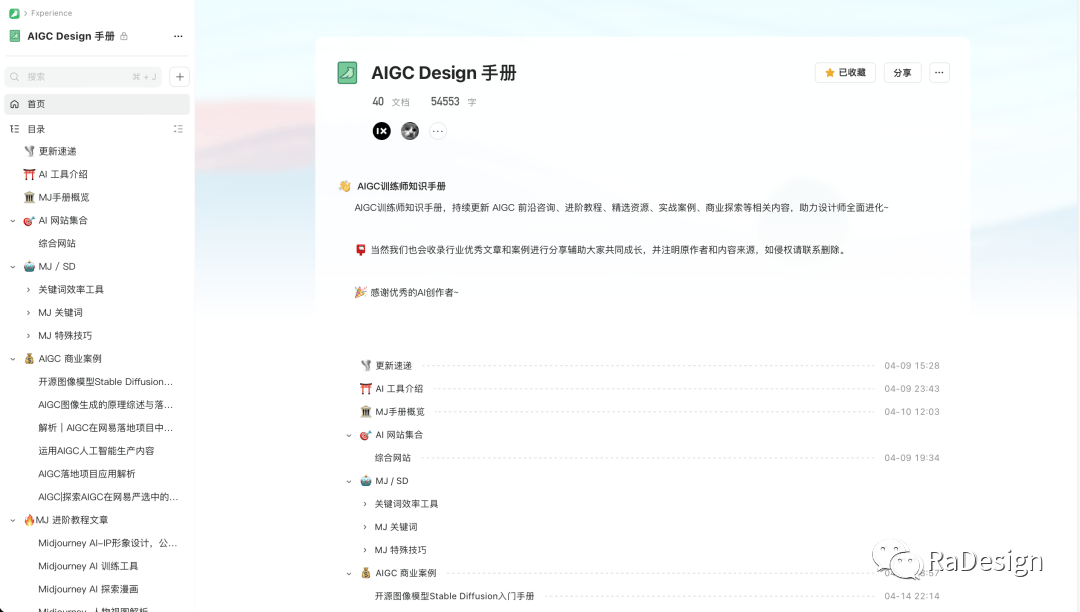The height and width of the screenshot is (612, 1080).
Task: Click the building icon beside sidebar MJ手册概览
Action: tap(29, 197)
